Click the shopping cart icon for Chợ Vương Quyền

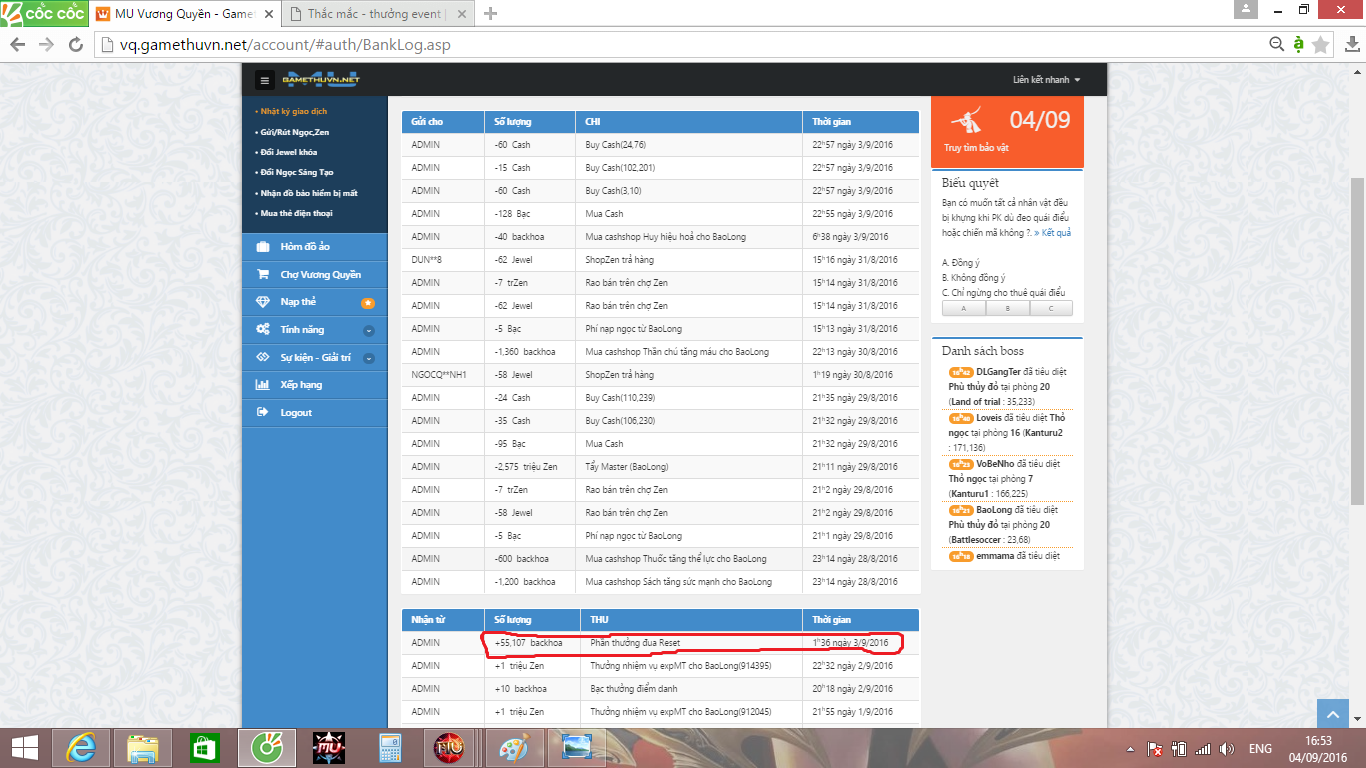(263, 275)
